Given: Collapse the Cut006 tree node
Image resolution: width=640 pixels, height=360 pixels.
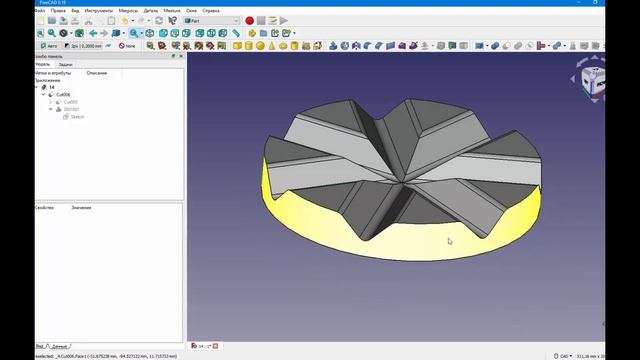Looking at the screenshot, I should click(x=44, y=94).
